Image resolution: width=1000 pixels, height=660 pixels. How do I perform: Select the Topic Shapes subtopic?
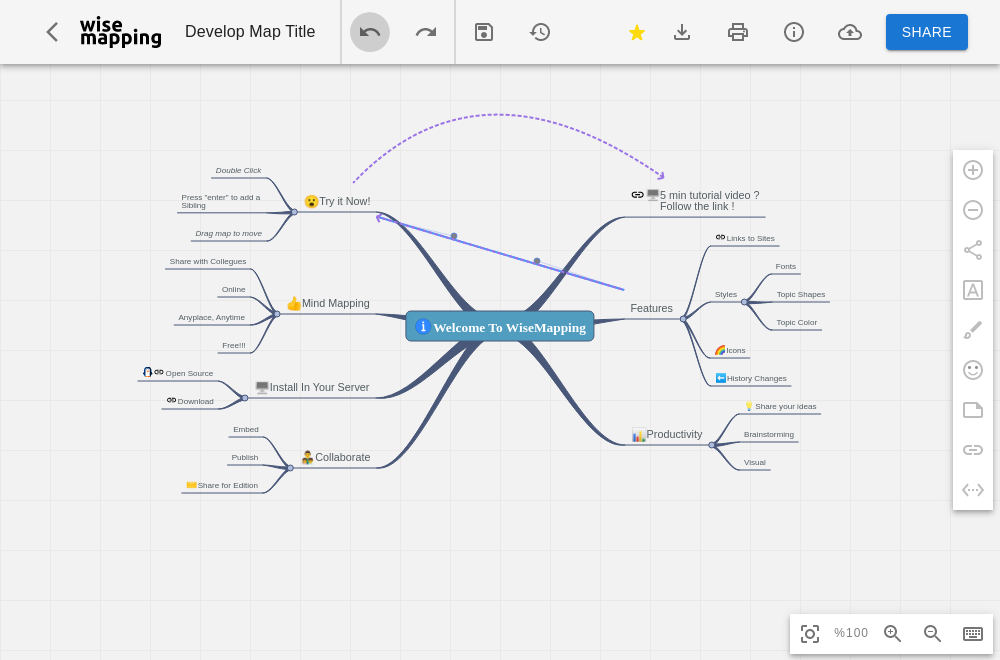(x=801, y=295)
